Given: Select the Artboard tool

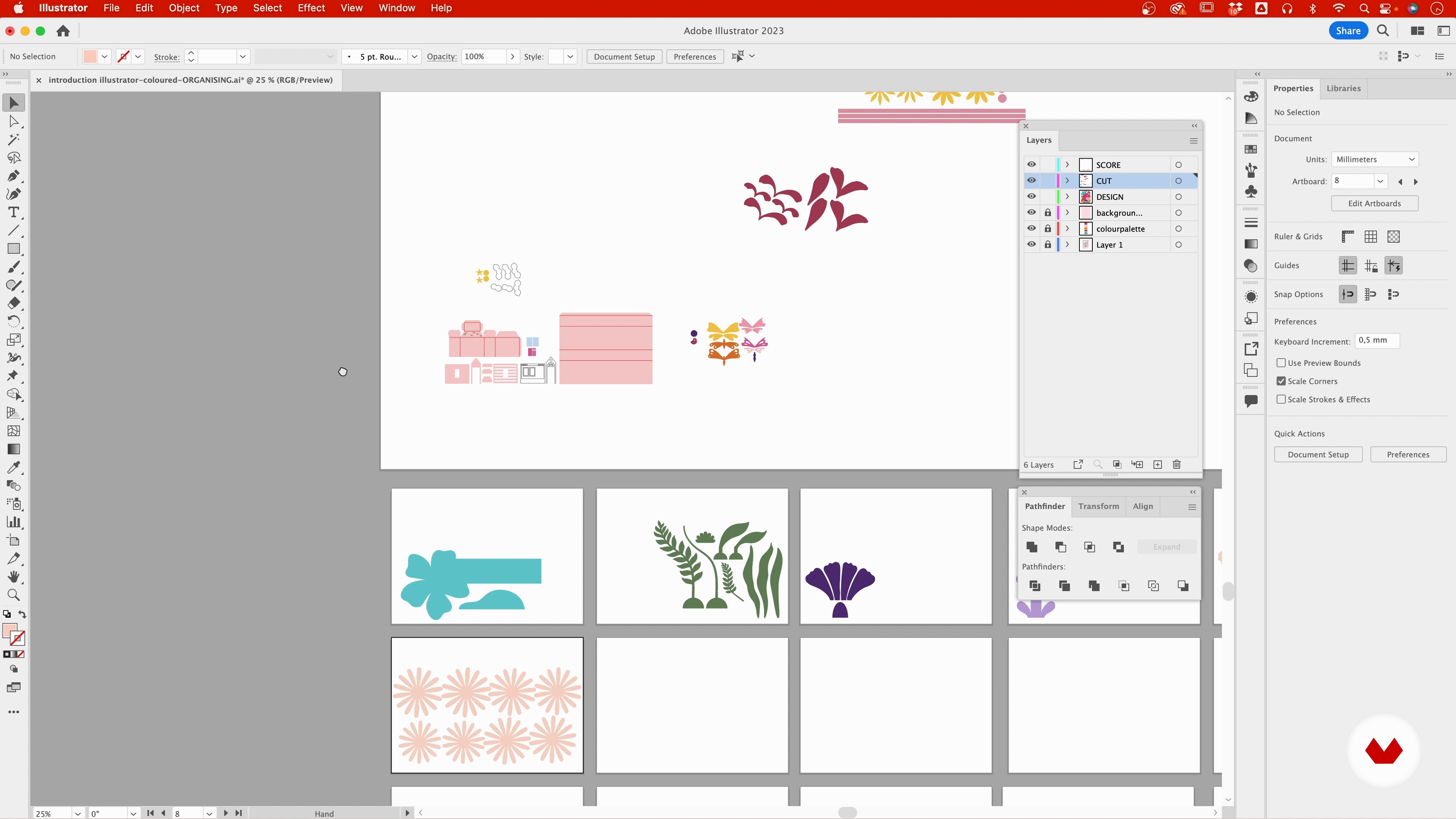Looking at the screenshot, I should pos(14,540).
